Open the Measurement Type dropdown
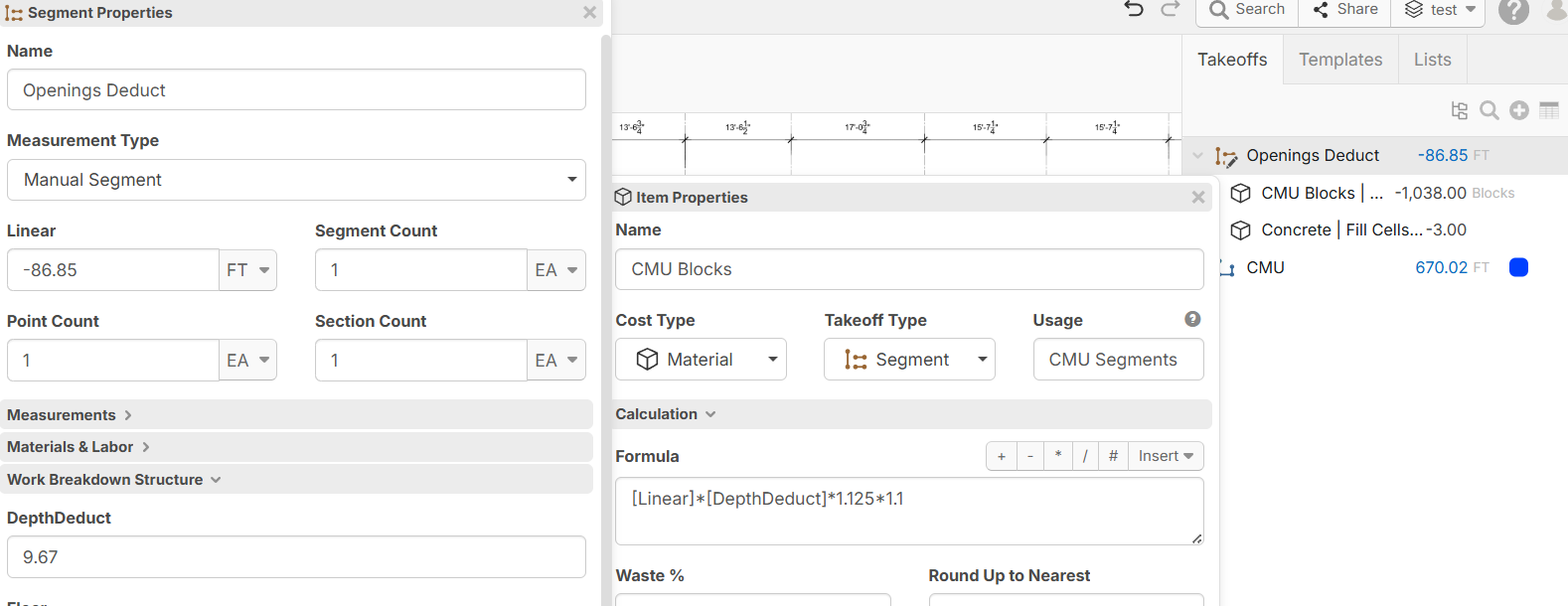The height and width of the screenshot is (606, 1568). [296, 180]
